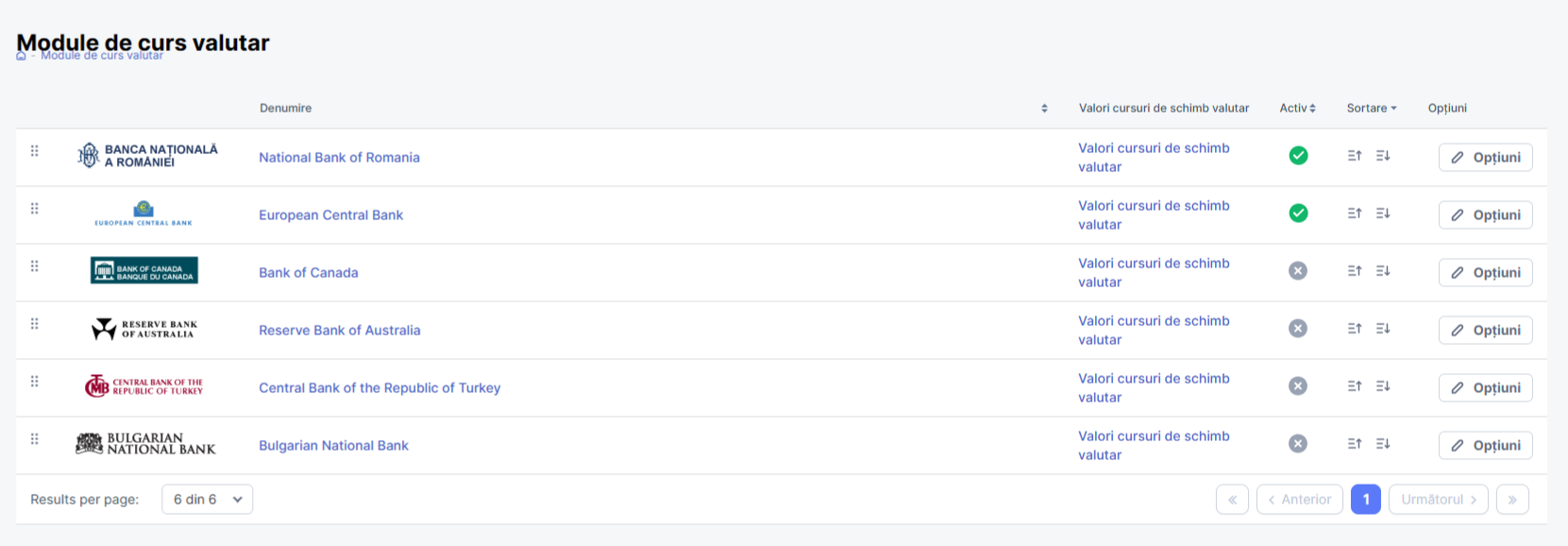
Task: Click Următorul pagination button
Action: 1439,500
